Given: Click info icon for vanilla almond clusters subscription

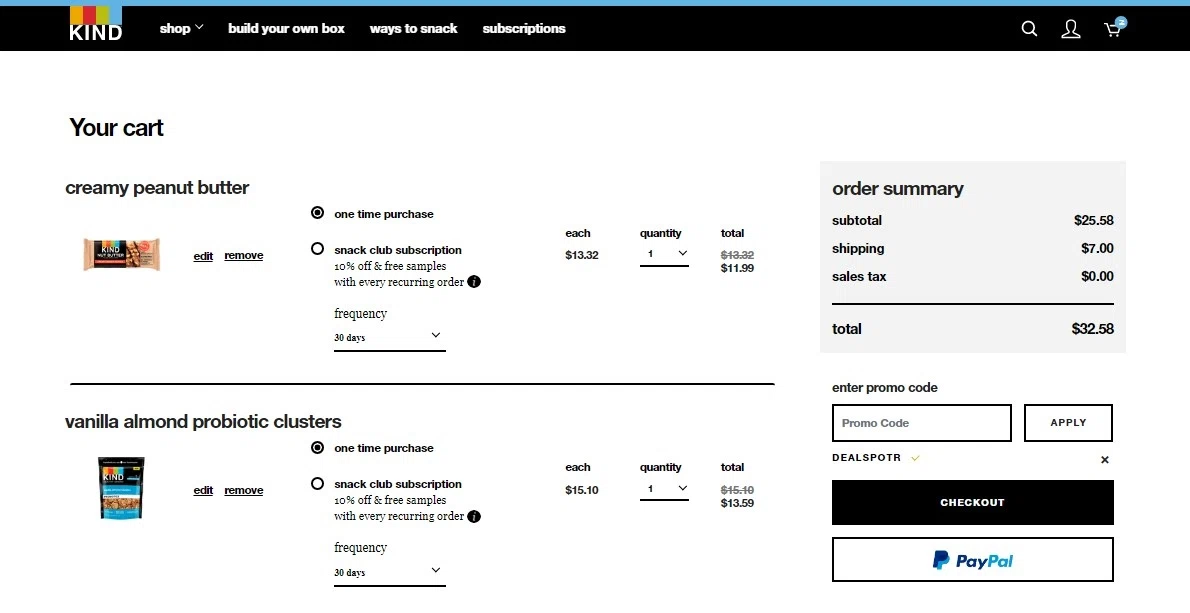Looking at the screenshot, I should [x=474, y=517].
